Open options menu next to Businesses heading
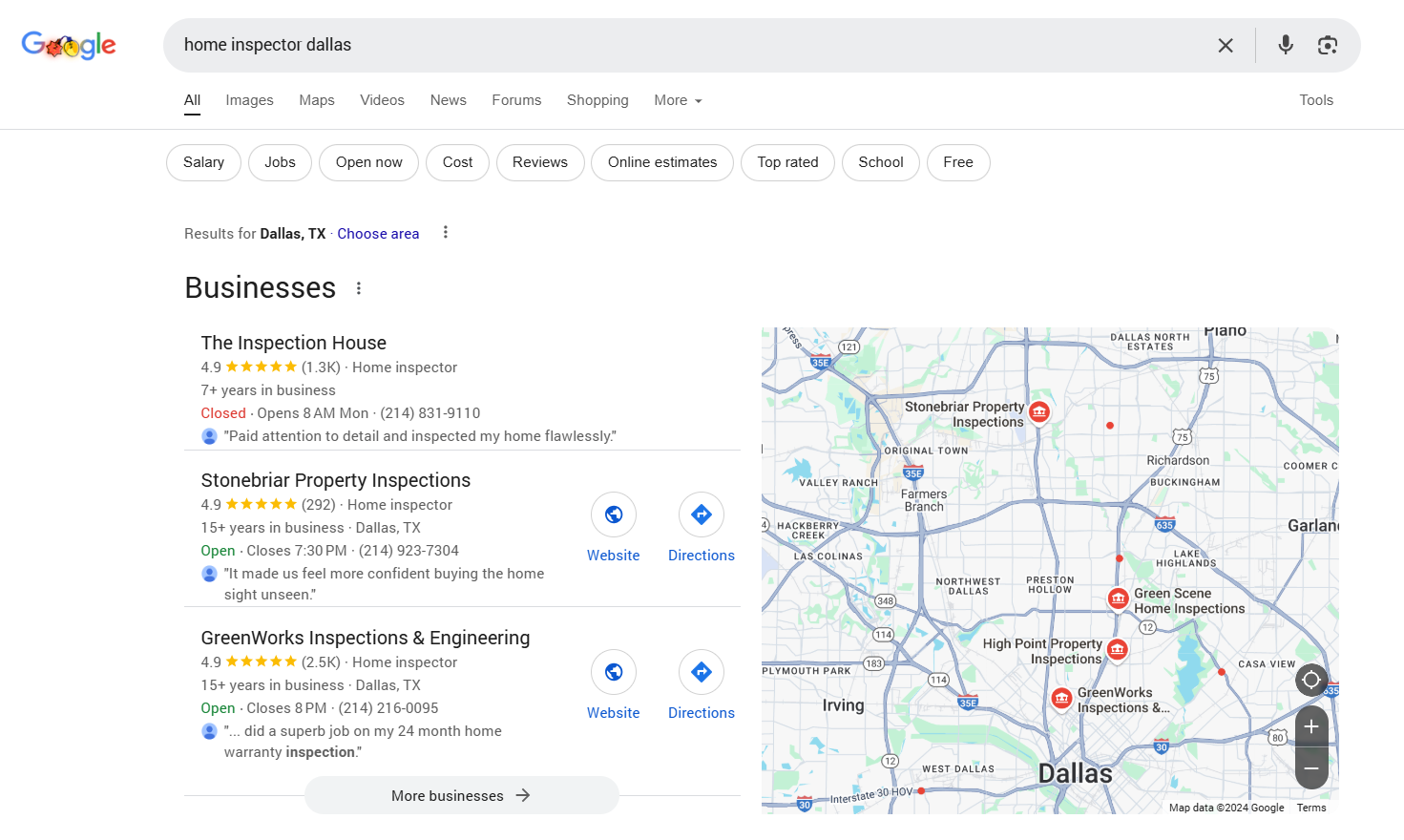Screen dimensions: 1404x840 click(x=359, y=288)
